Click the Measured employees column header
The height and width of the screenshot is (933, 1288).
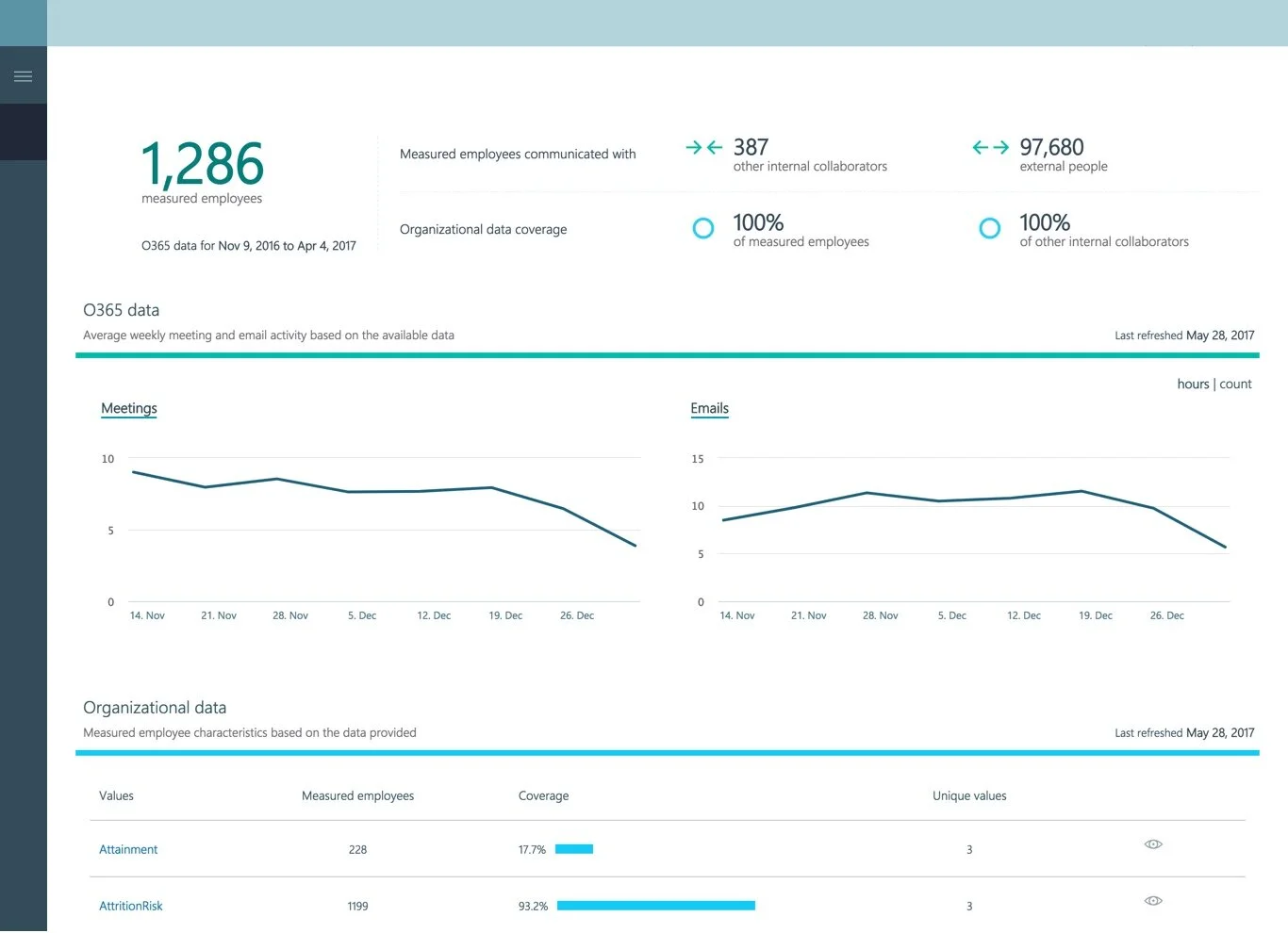357,795
